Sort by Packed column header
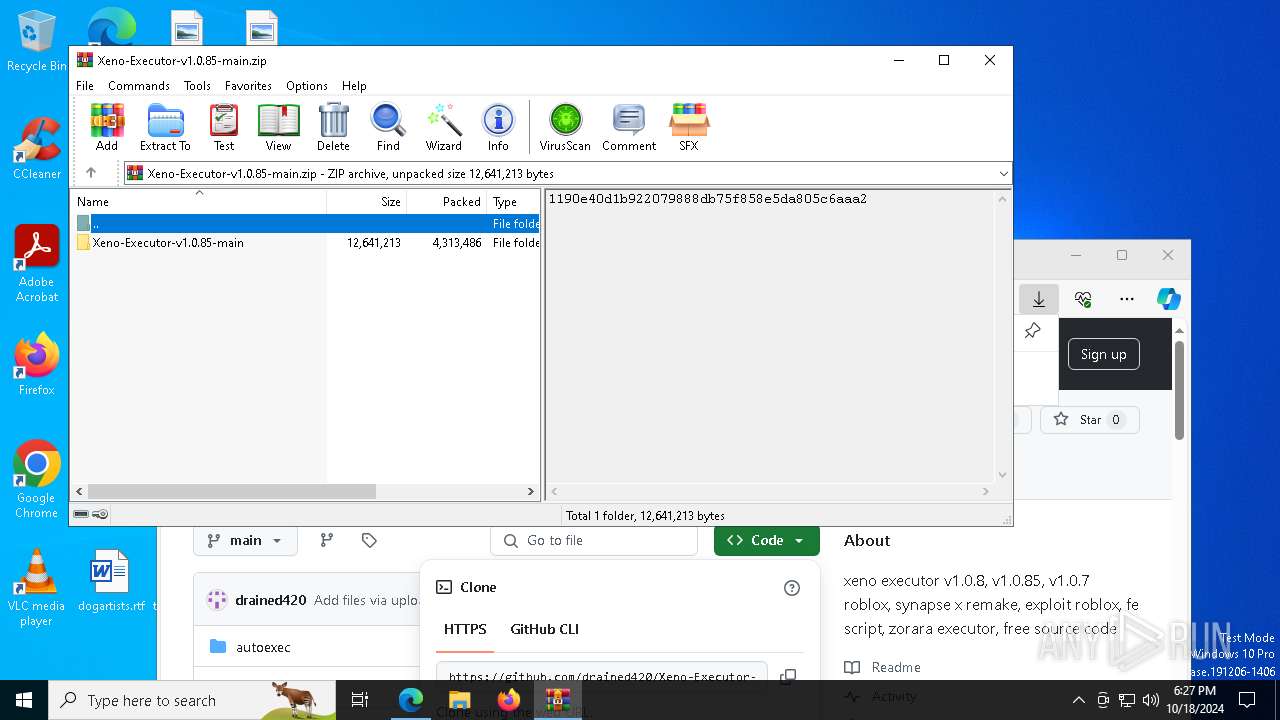The width and height of the screenshot is (1280, 720). 447,201
